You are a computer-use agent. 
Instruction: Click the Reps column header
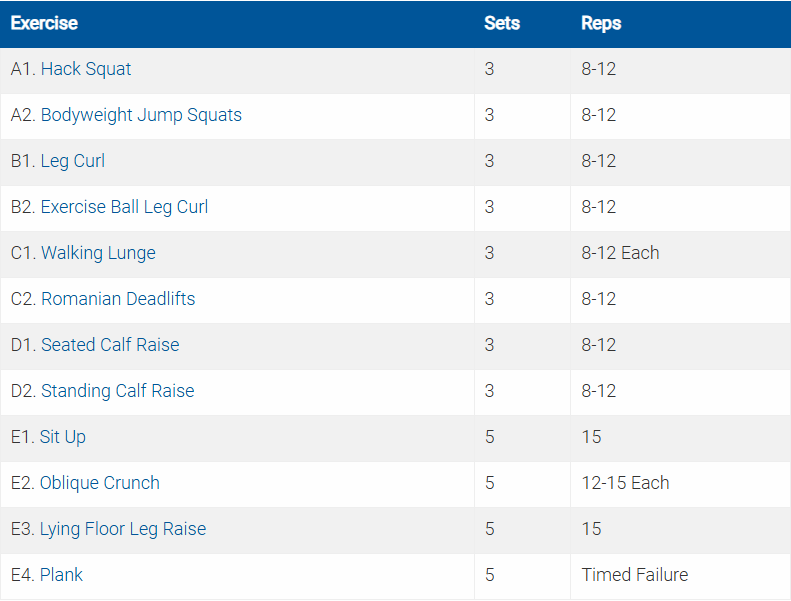[x=601, y=23]
